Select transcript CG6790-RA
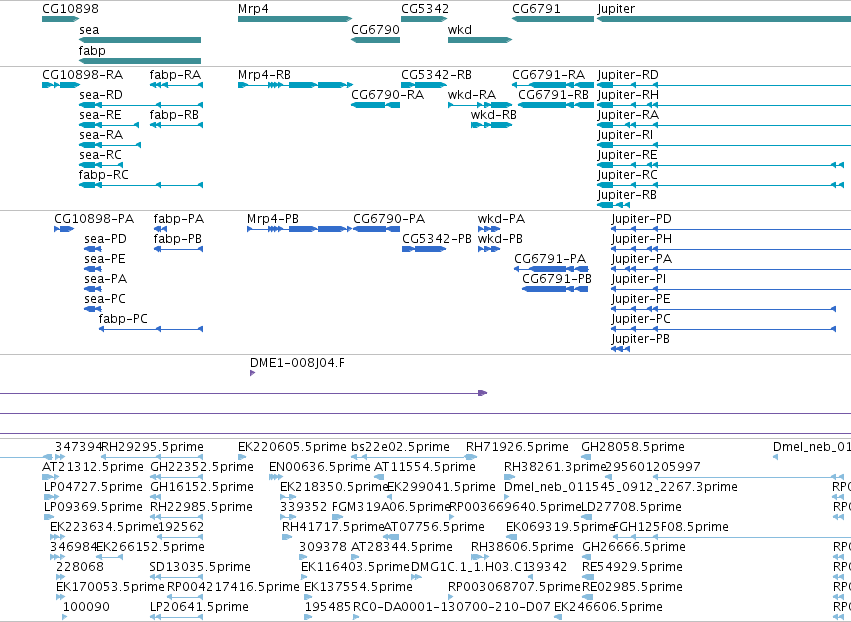The width and height of the screenshot is (851, 622). coord(375,105)
